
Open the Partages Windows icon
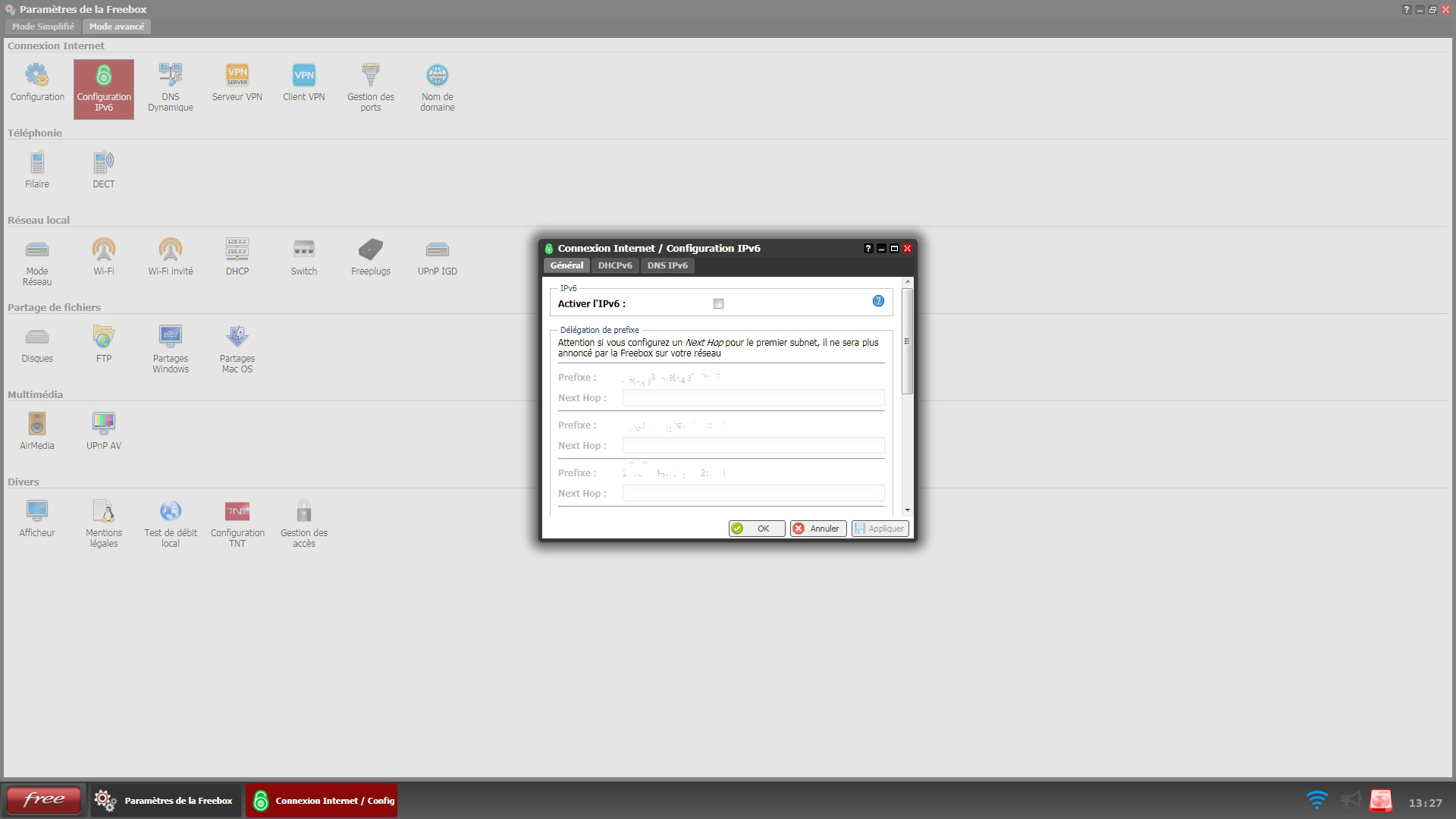[x=171, y=350]
